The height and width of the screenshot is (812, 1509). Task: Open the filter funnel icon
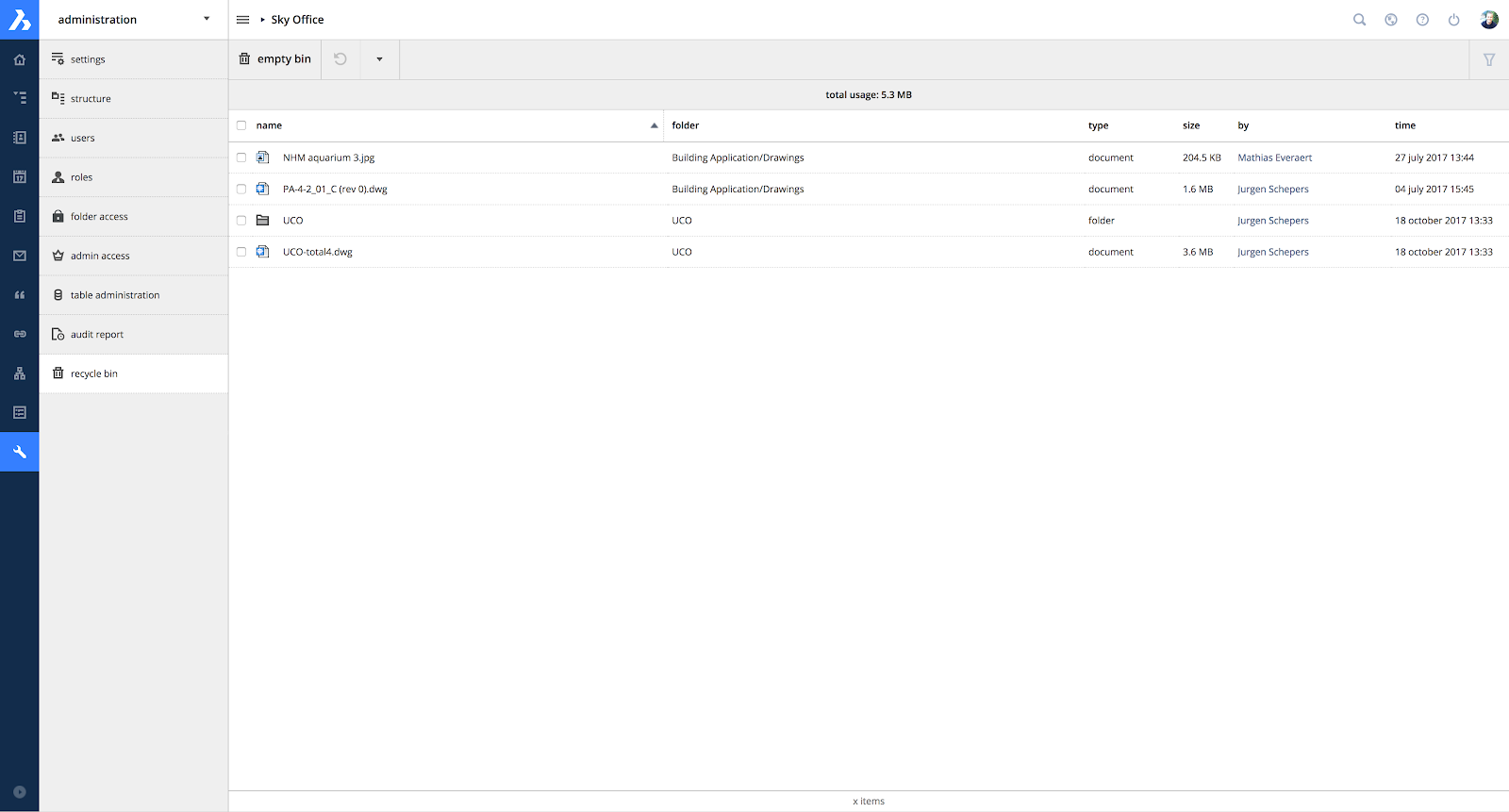pos(1489,59)
